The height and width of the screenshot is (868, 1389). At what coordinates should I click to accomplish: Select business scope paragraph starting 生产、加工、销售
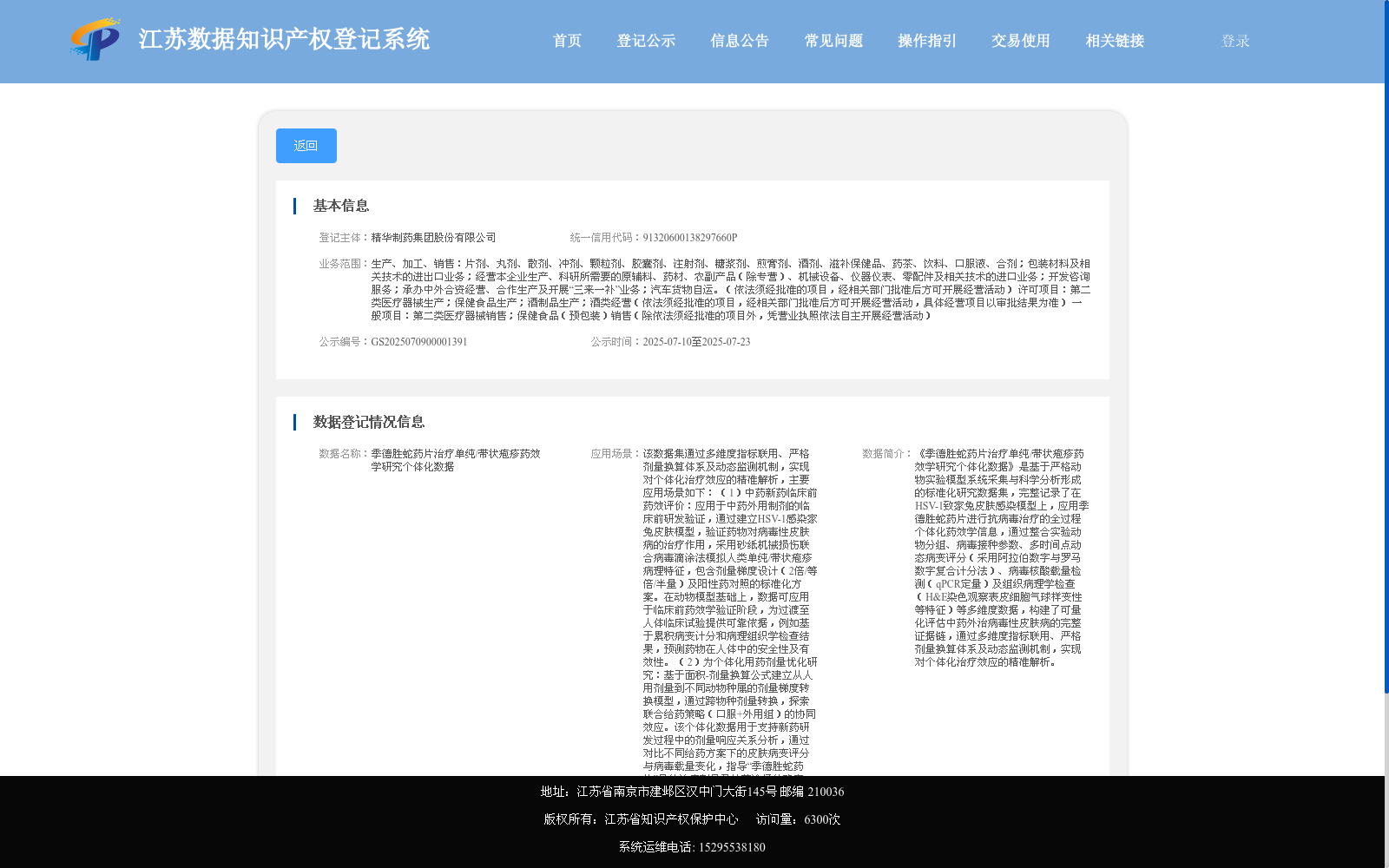tap(731, 290)
